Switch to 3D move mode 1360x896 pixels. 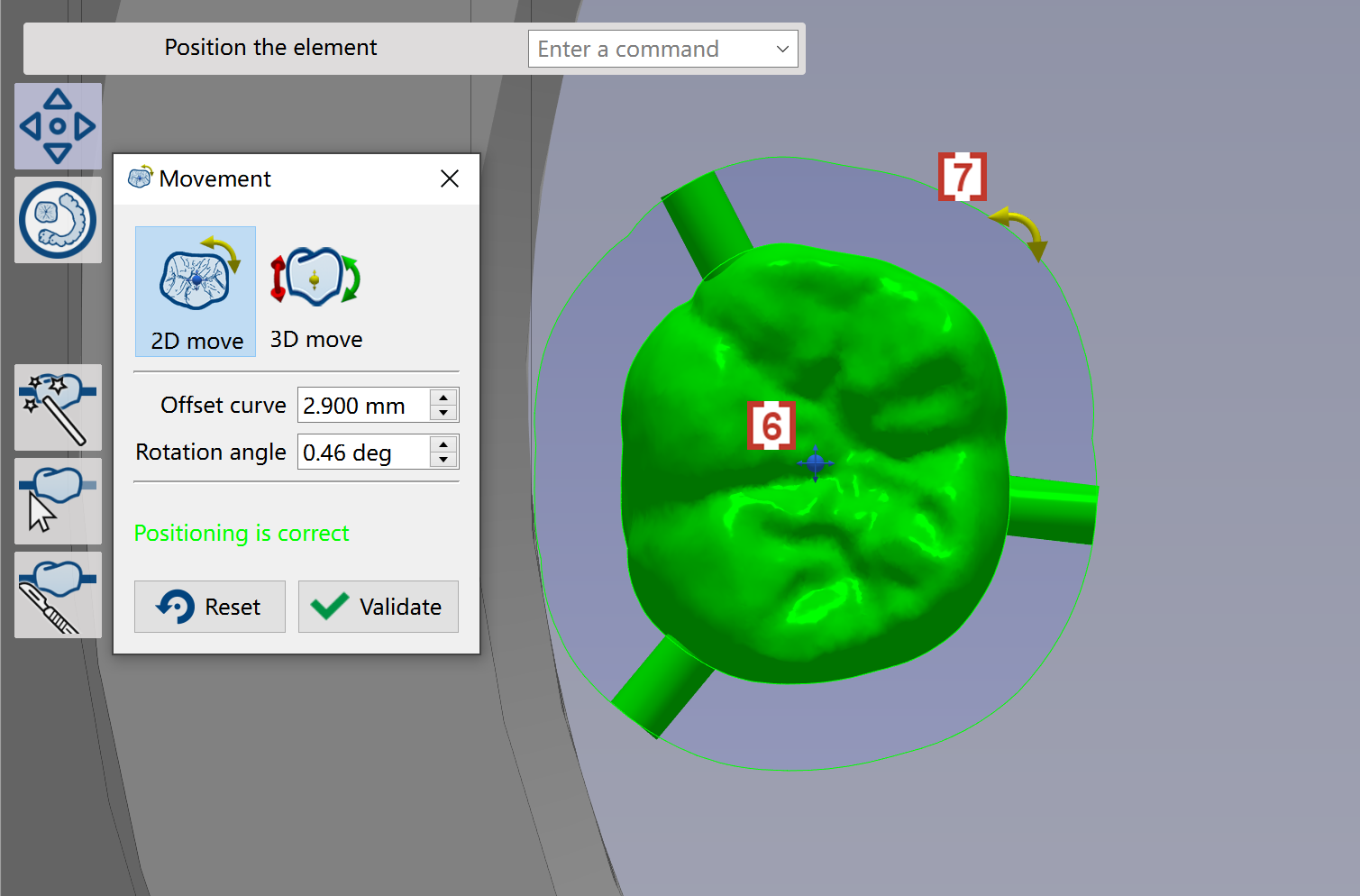coord(316,291)
